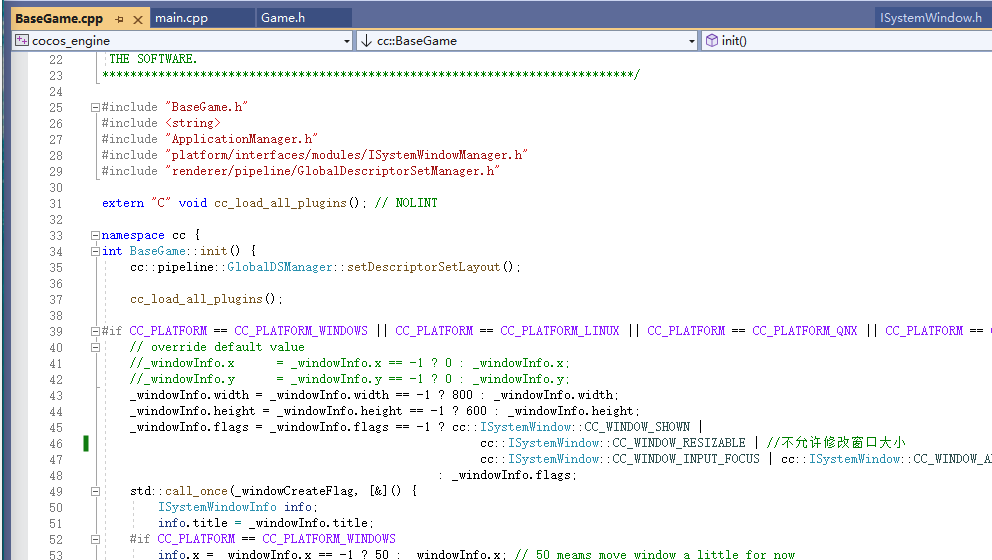Collapse the call_once lambda at line 49
The image size is (992, 560).
click(x=95, y=491)
